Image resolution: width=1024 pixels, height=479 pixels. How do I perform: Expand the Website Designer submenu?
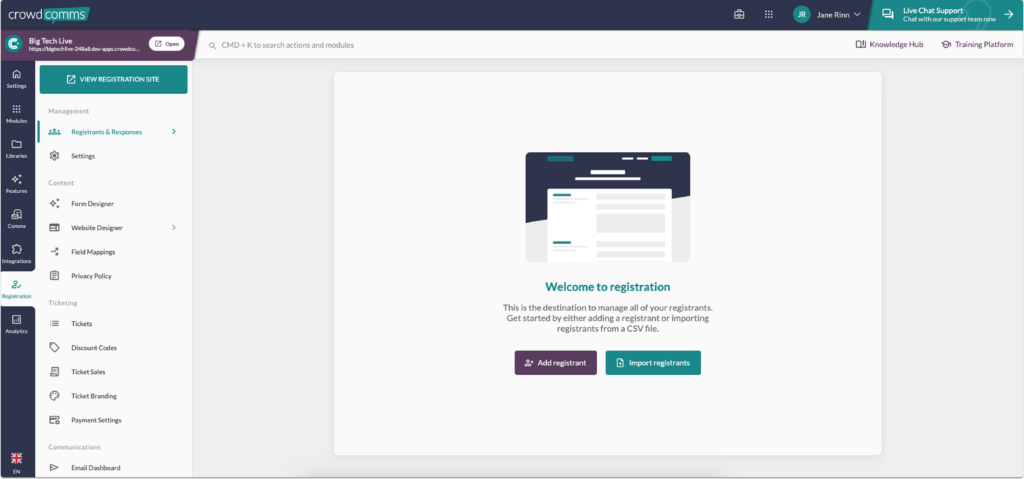174,228
